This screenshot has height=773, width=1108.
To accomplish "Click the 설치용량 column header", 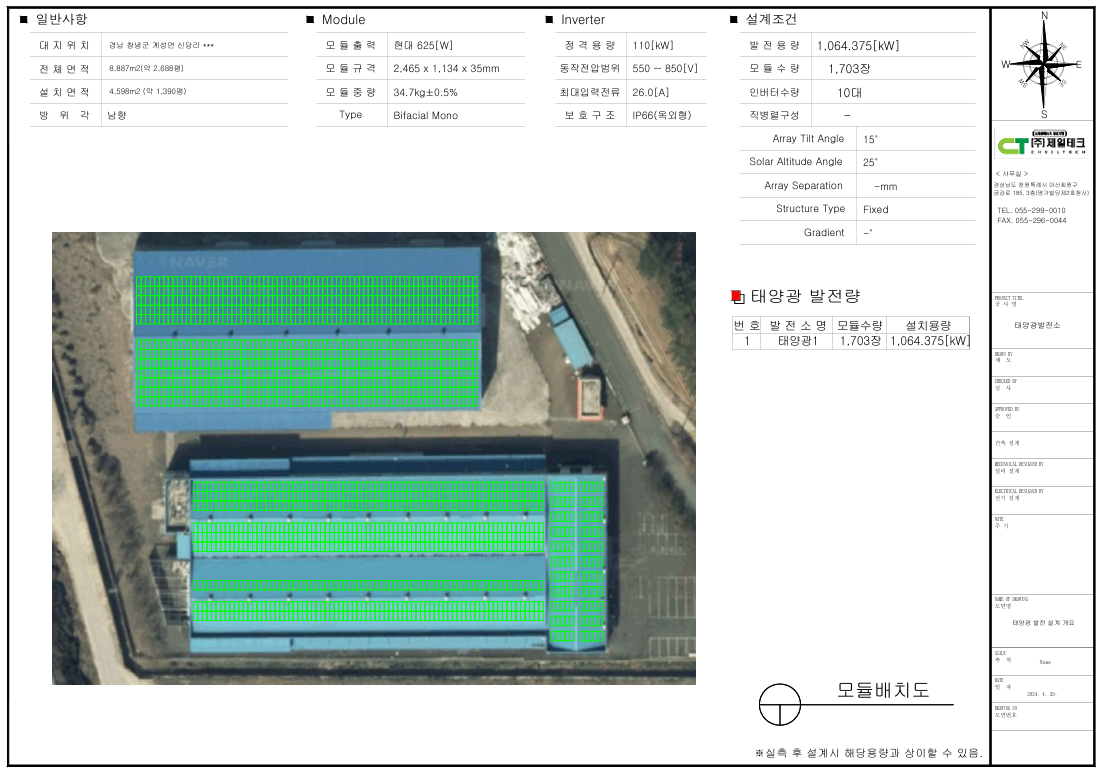I will (928, 325).
